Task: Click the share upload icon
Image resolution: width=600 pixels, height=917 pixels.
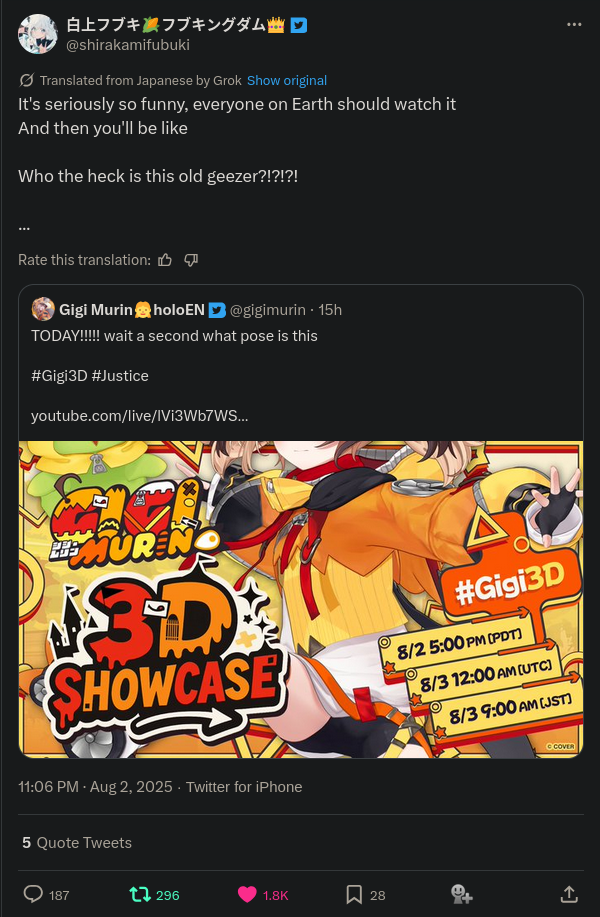Action: [x=569, y=894]
